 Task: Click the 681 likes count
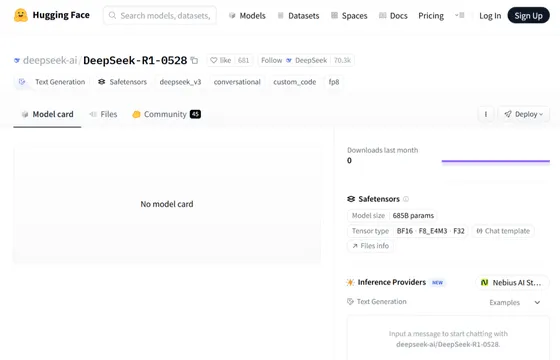pyautogui.click(x=244, y=60)
